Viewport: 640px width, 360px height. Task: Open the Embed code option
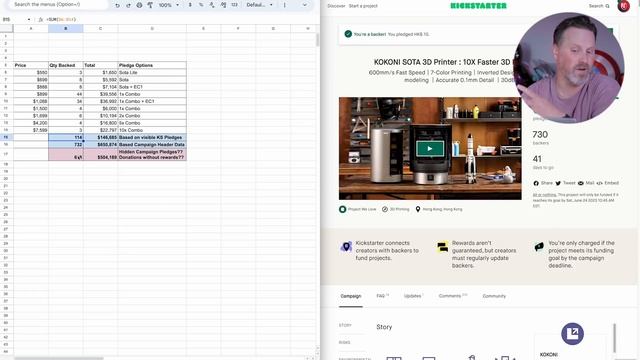(x=608, y=183)
